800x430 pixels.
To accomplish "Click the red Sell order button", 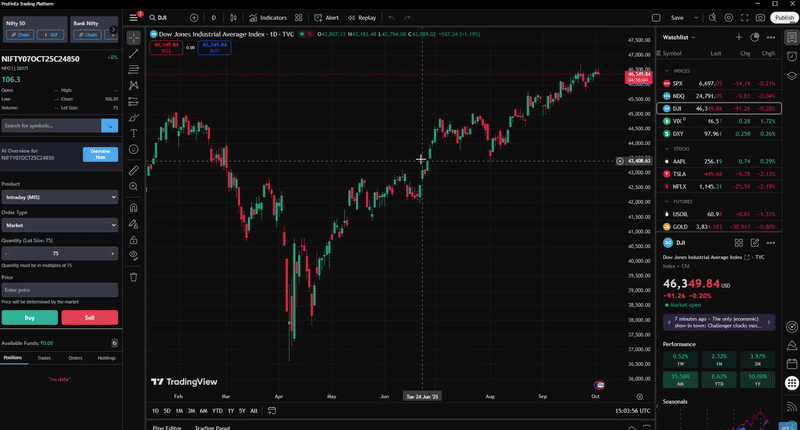I will click(x=90, y=317).
